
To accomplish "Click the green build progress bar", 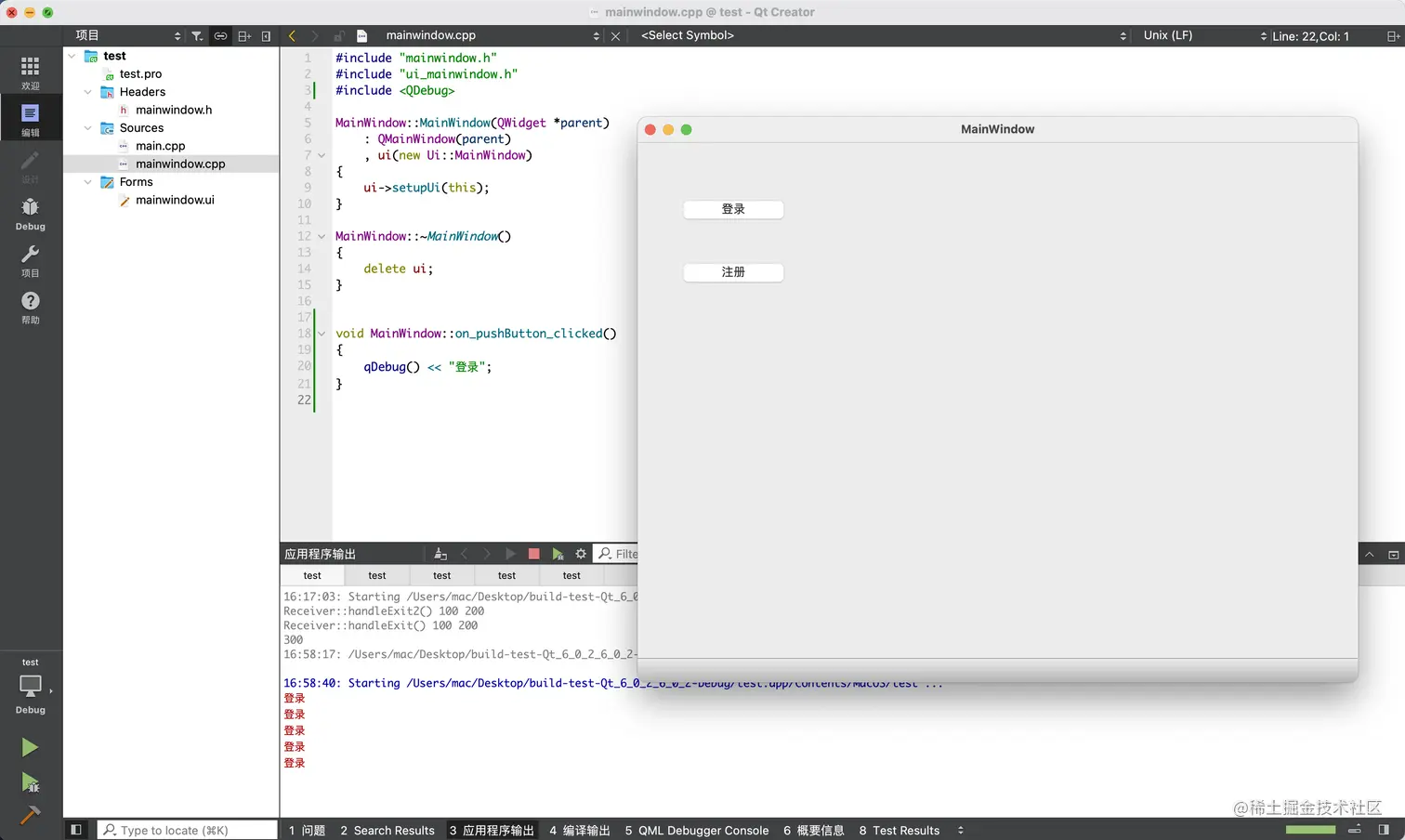I will coord(1310,829).
